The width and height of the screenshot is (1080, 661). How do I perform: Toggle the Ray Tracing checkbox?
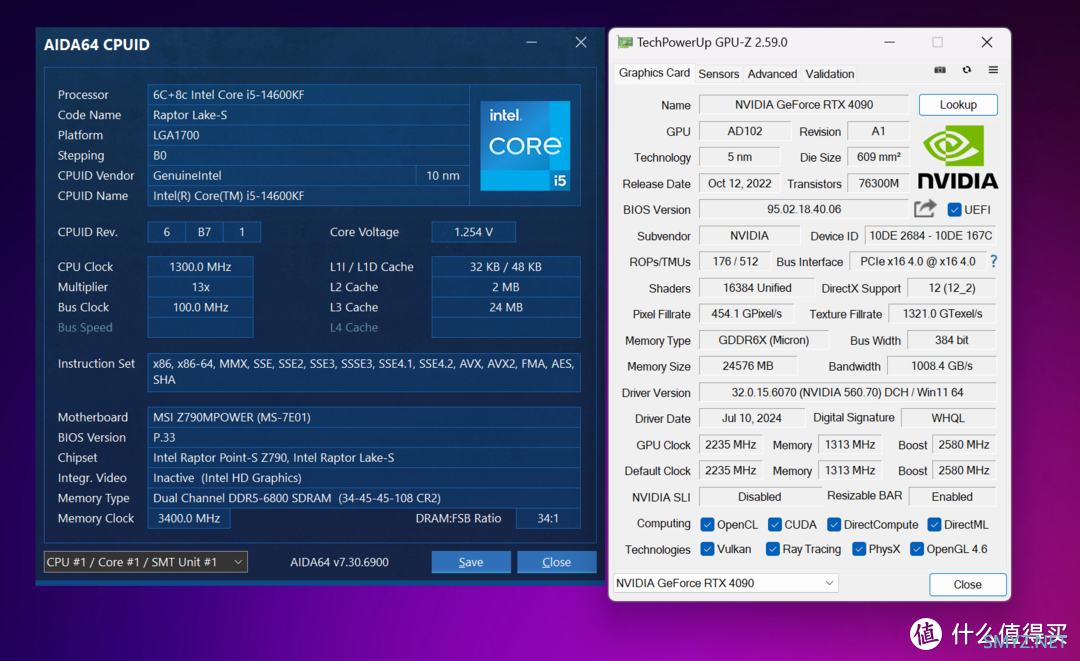pyautogui.click(x=772, y=549)
